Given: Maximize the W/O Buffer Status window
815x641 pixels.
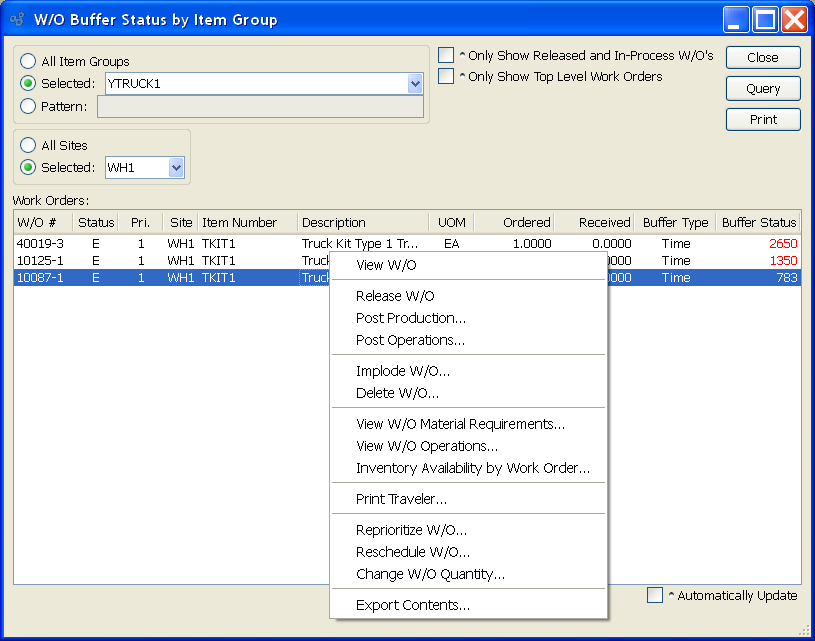Looking at the screenshot, I should (x=766, y=19).
